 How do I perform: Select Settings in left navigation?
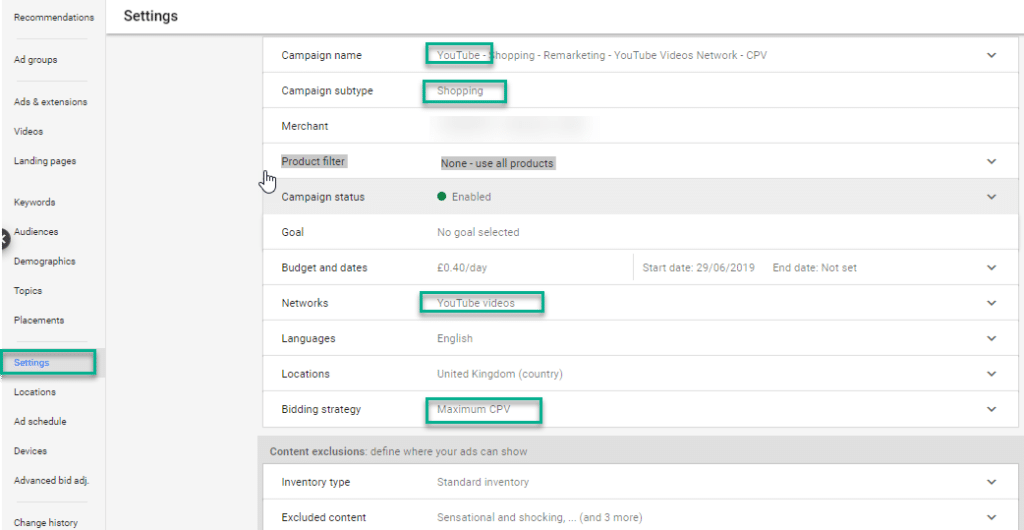tap(31, 363)
